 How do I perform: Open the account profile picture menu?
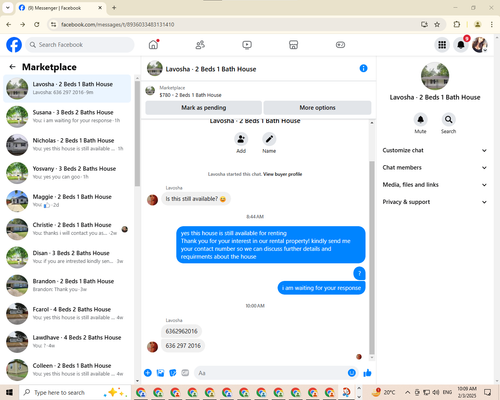click(480, 45)
